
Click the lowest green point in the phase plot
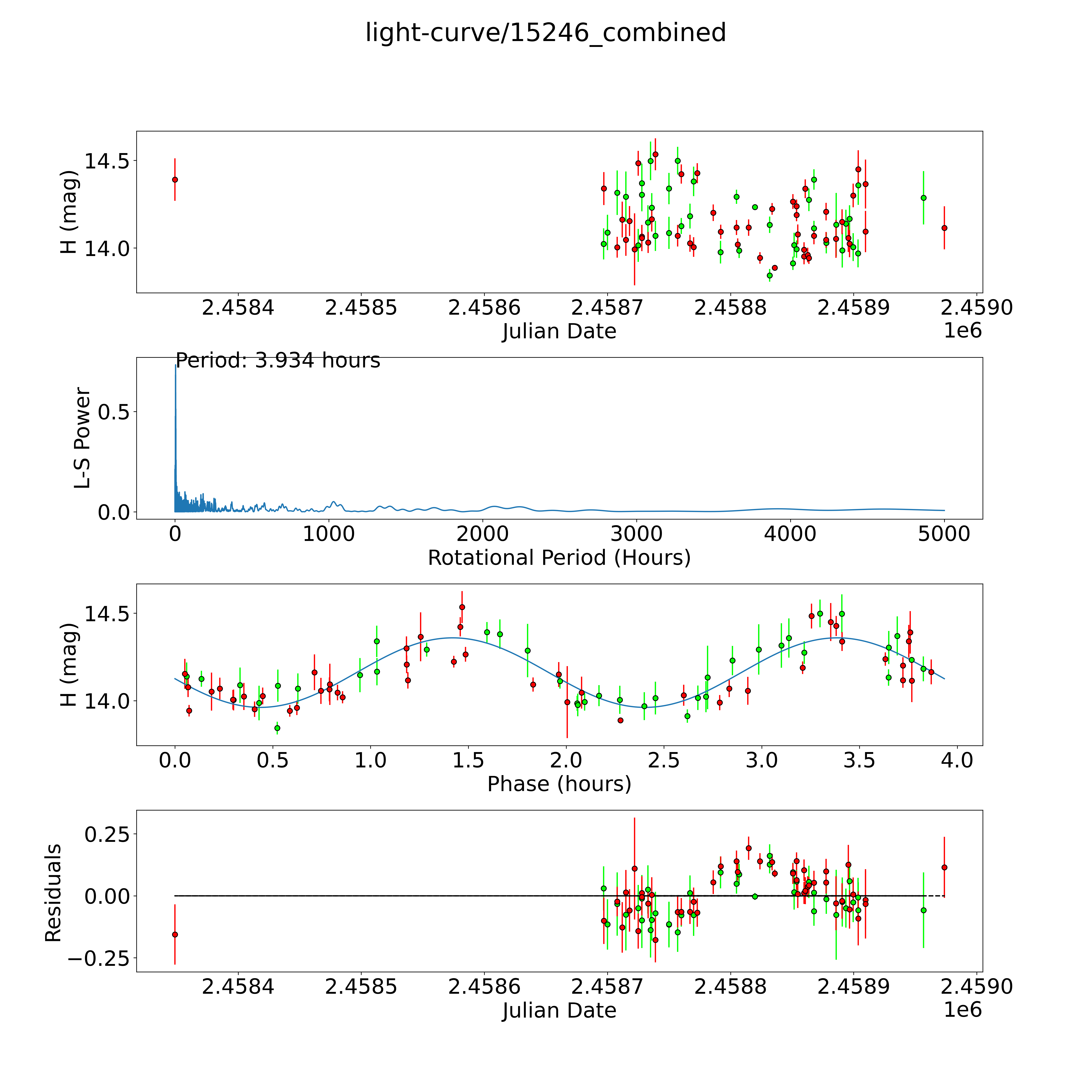point(277,728)
